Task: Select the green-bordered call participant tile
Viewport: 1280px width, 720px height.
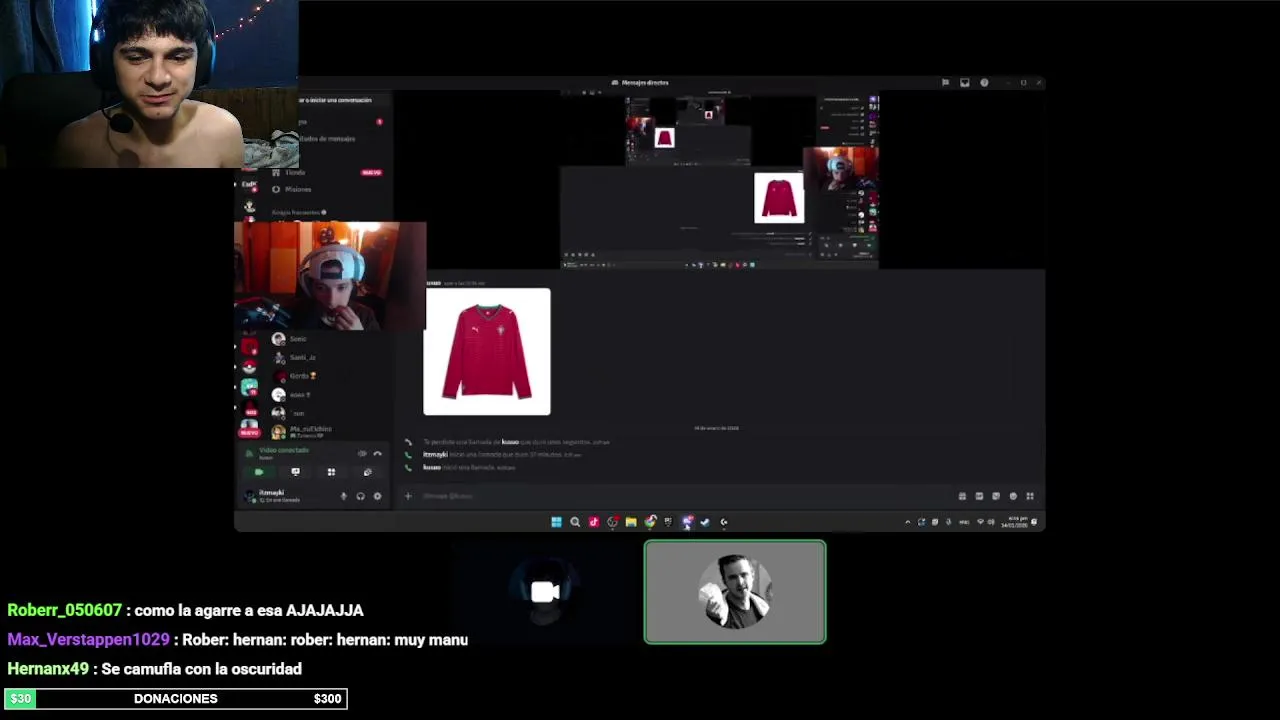Action: click(x=735, y=592)
